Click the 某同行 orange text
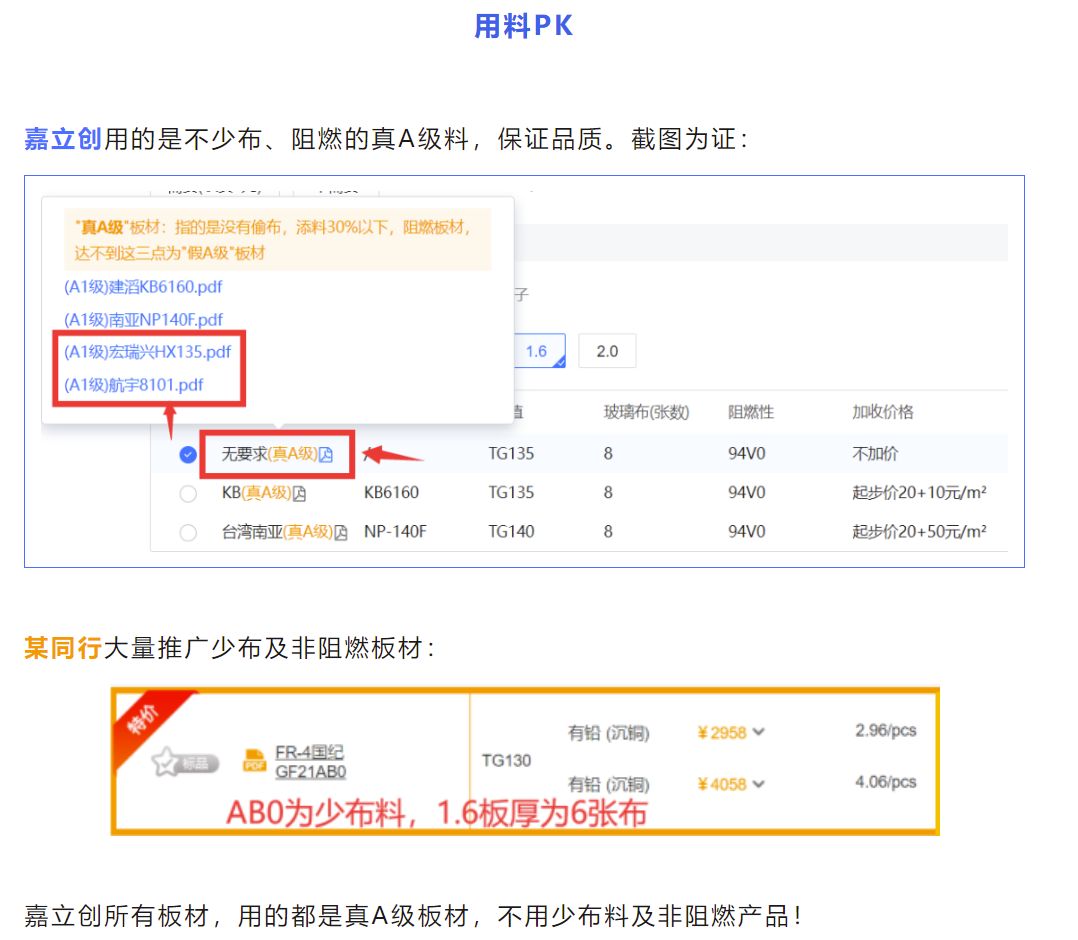Screen dimensions: 1078x940 point(63,648)
